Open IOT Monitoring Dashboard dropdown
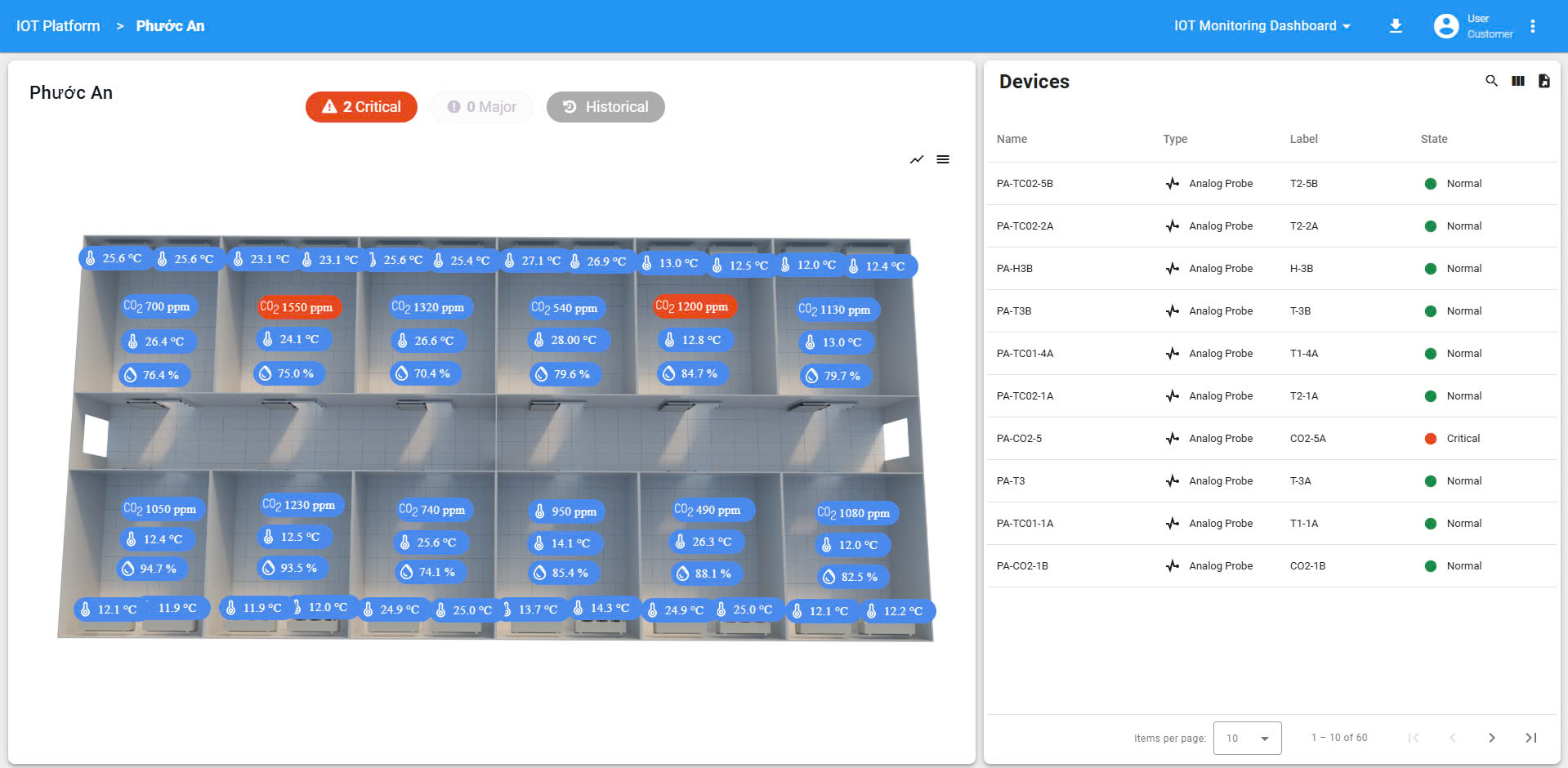Screen dimensions: 1568x768 (1262, 26)
